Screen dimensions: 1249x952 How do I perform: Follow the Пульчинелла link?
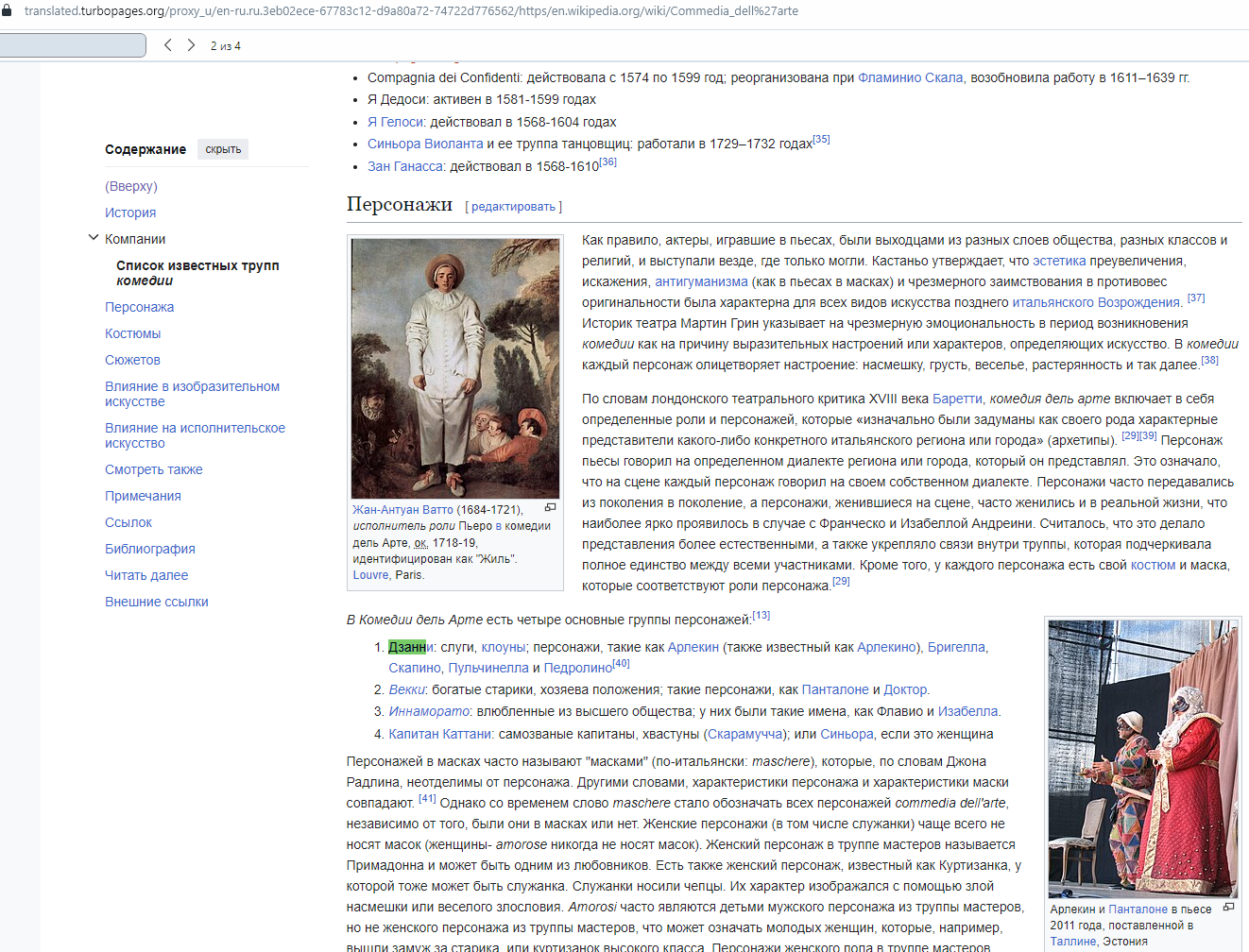coord(488,668)
